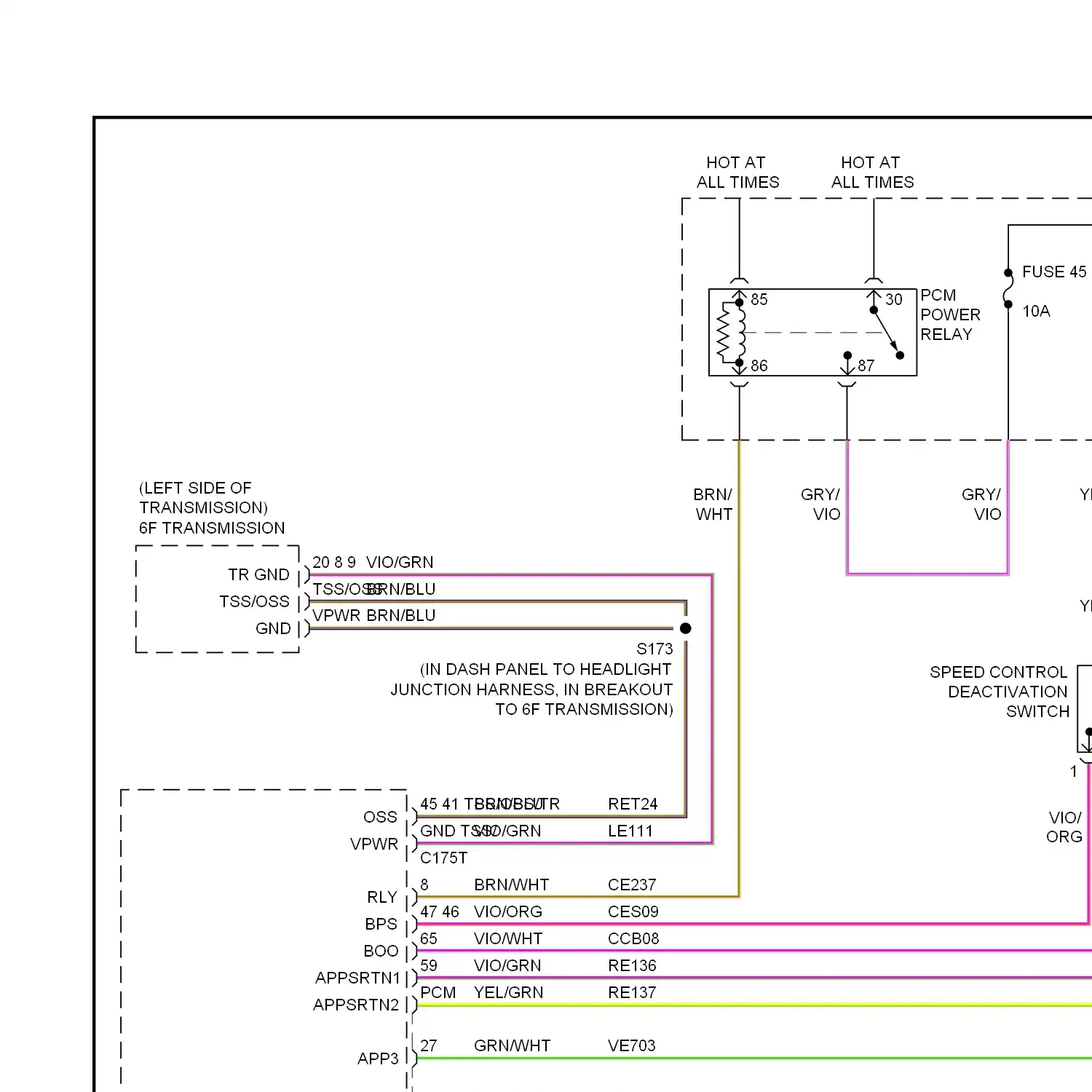Select the 20 8 9 pin numbers

[334, 562]
